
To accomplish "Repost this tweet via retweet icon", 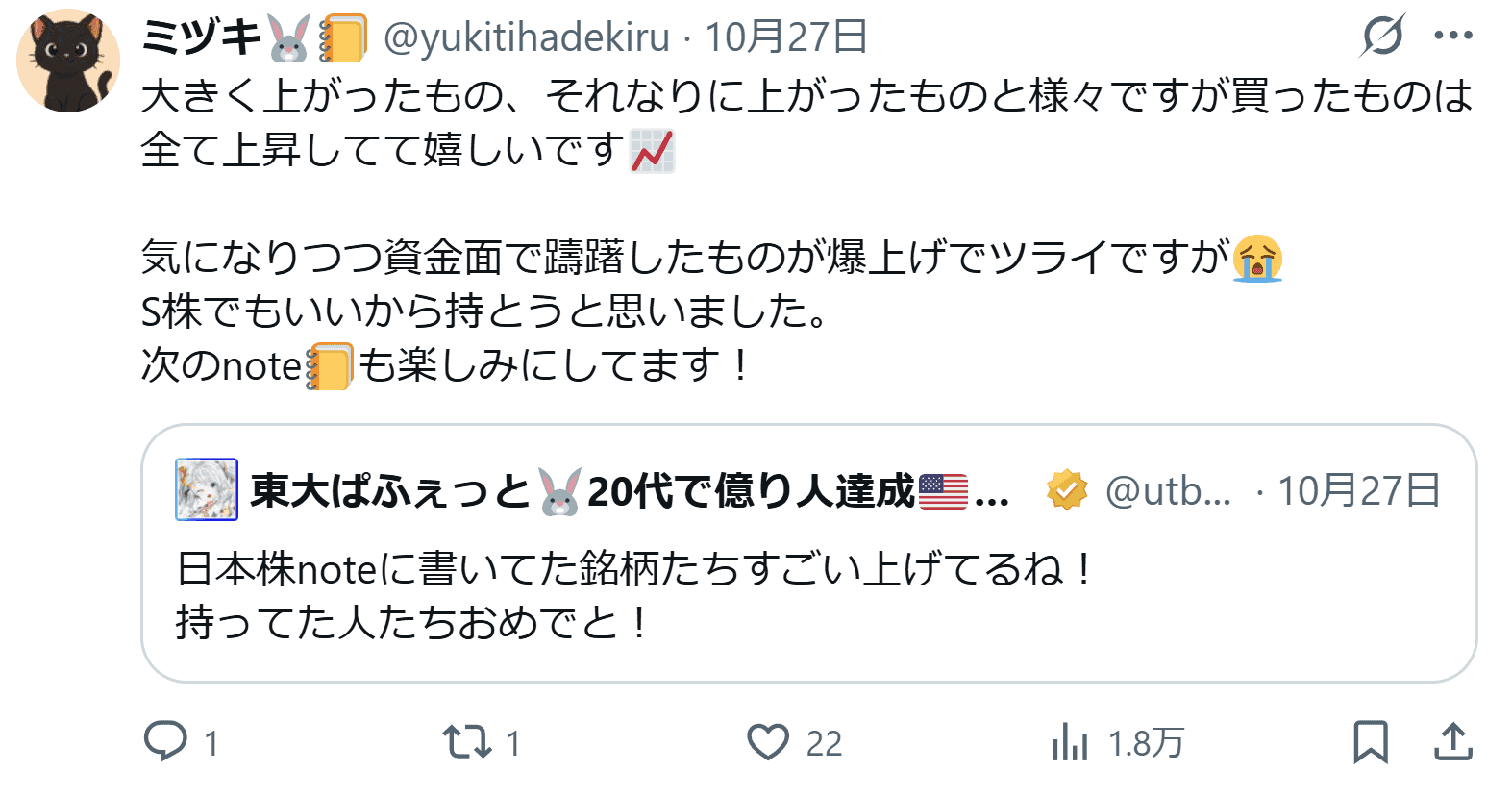I will pyautogui.click(x=467, y=742).
